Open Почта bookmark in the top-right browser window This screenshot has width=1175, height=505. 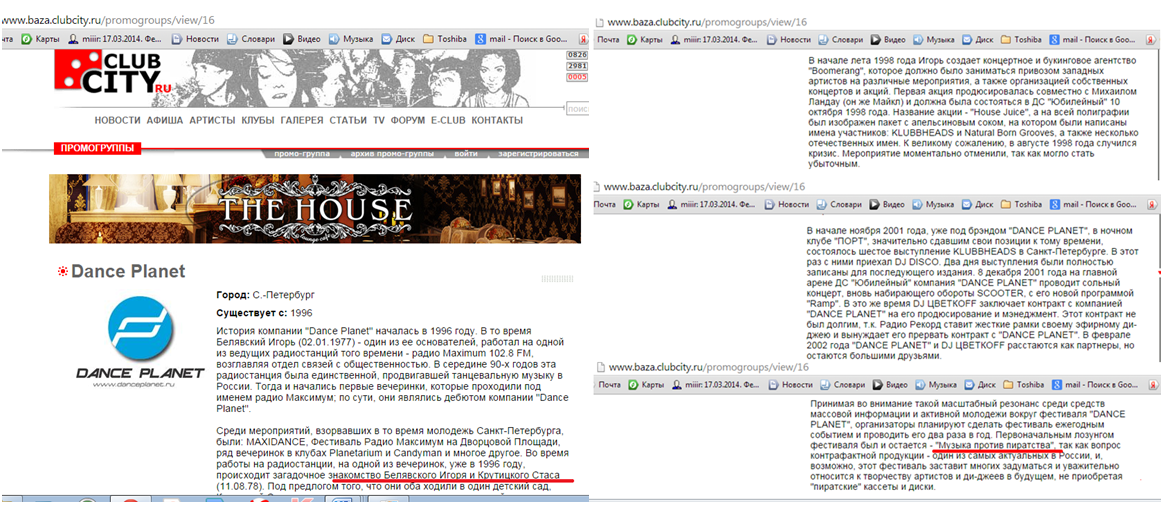click(606, 38)
